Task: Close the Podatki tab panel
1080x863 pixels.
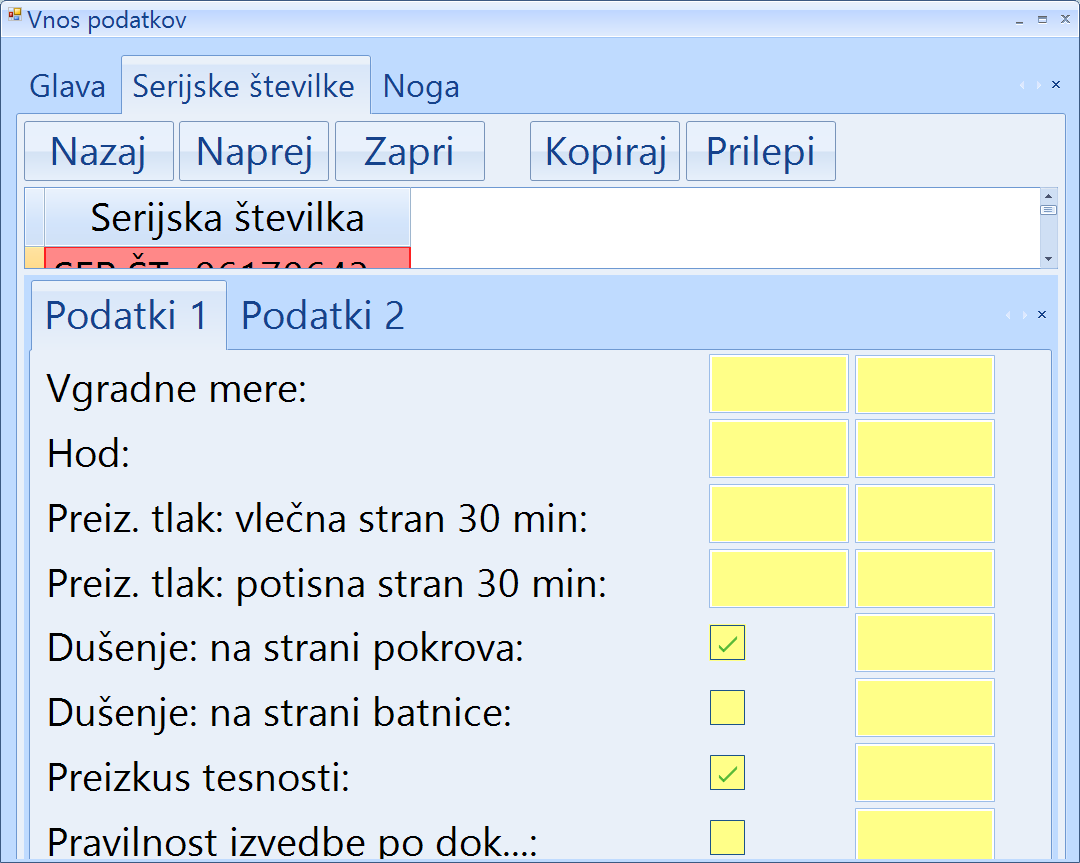Action: pos(1042,314)
